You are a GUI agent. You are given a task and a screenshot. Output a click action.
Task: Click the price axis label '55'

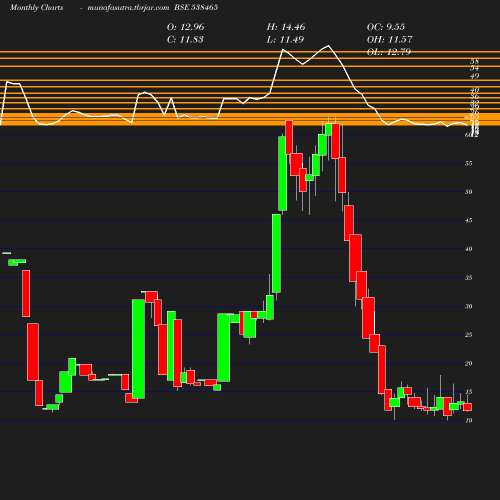tap(468, 163)
